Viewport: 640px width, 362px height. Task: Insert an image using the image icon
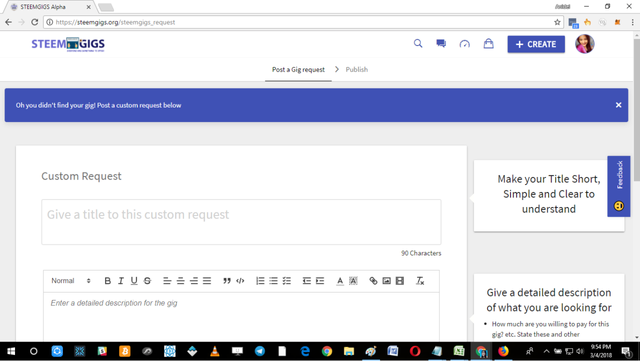[387, 281]
